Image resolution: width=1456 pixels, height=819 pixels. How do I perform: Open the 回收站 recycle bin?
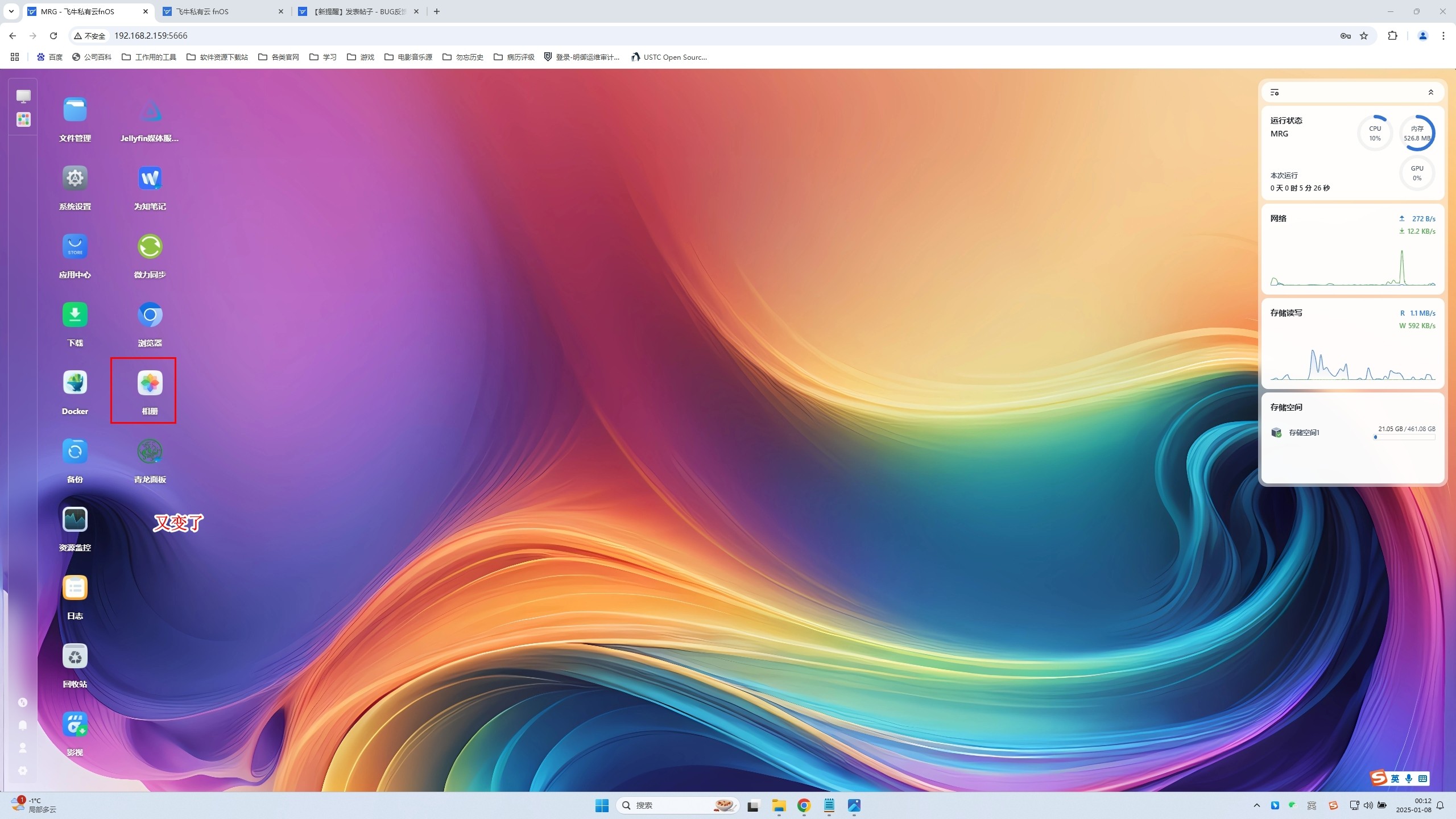tap(75, 656)
